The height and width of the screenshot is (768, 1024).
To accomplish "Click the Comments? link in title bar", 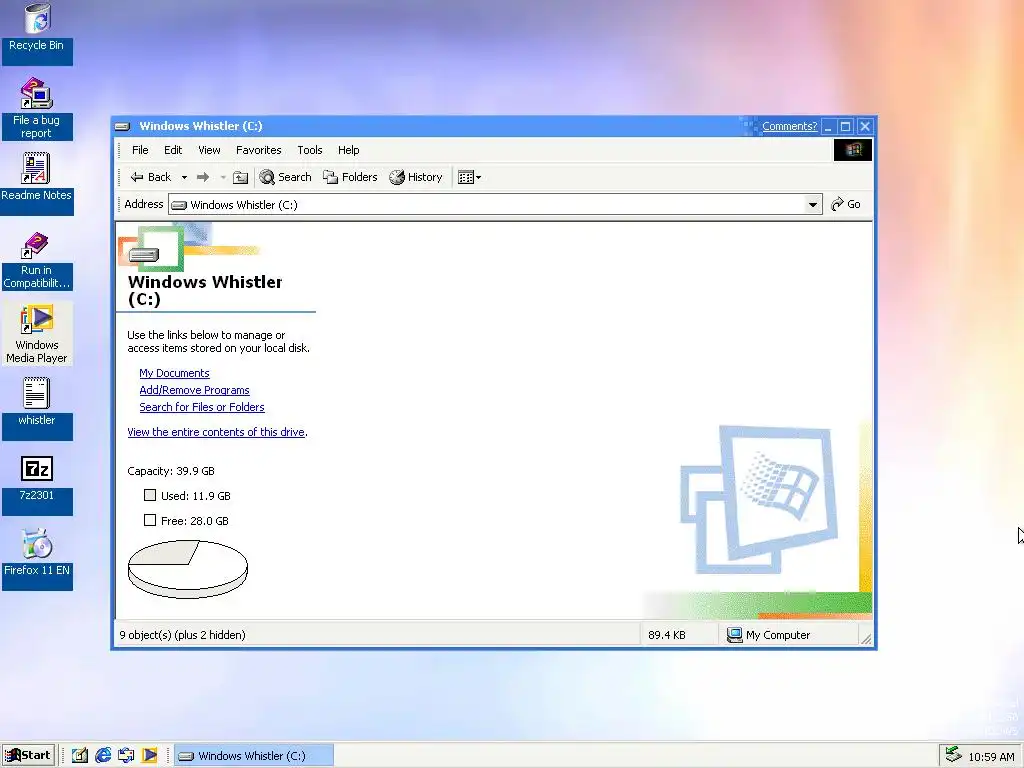I will pyautogui.click(x=789, y=126).
